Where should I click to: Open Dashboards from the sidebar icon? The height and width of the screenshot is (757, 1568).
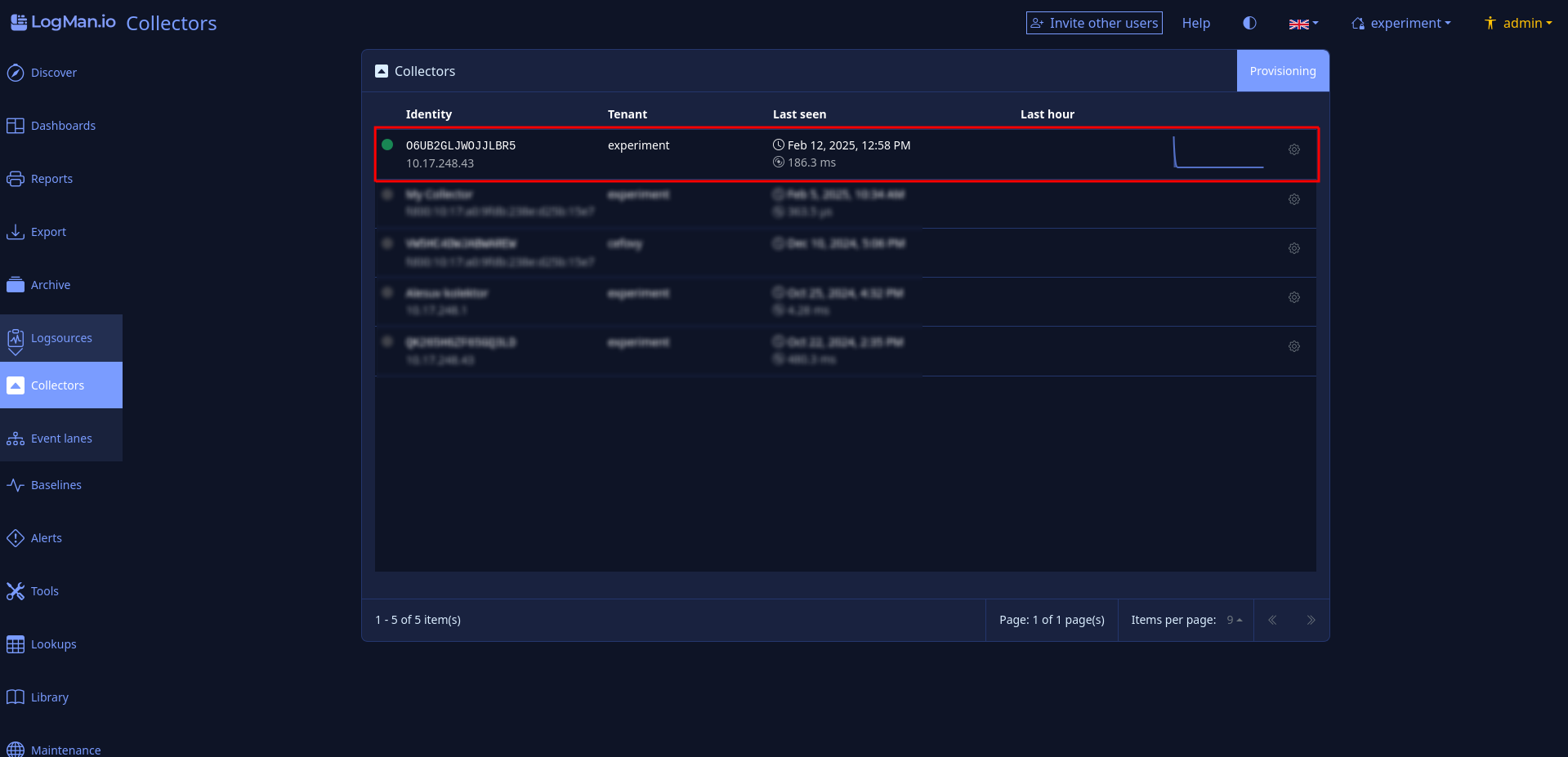coord(16,126)
